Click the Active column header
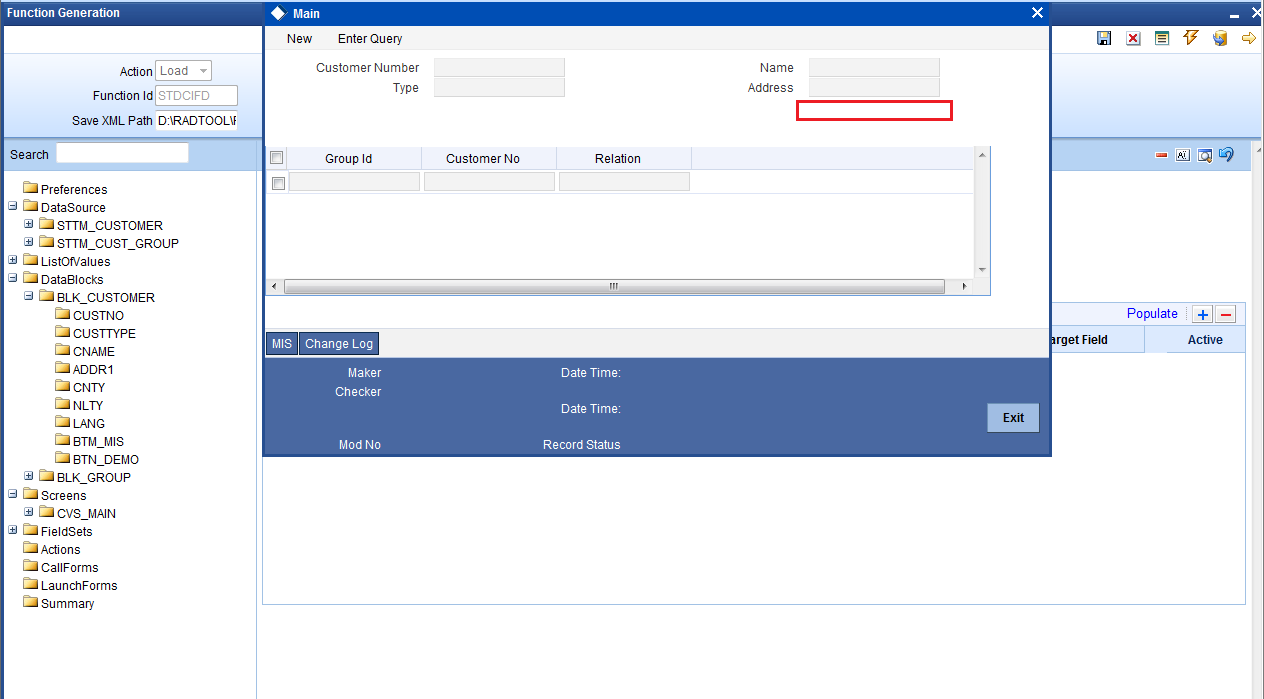 coord(1205,340)
